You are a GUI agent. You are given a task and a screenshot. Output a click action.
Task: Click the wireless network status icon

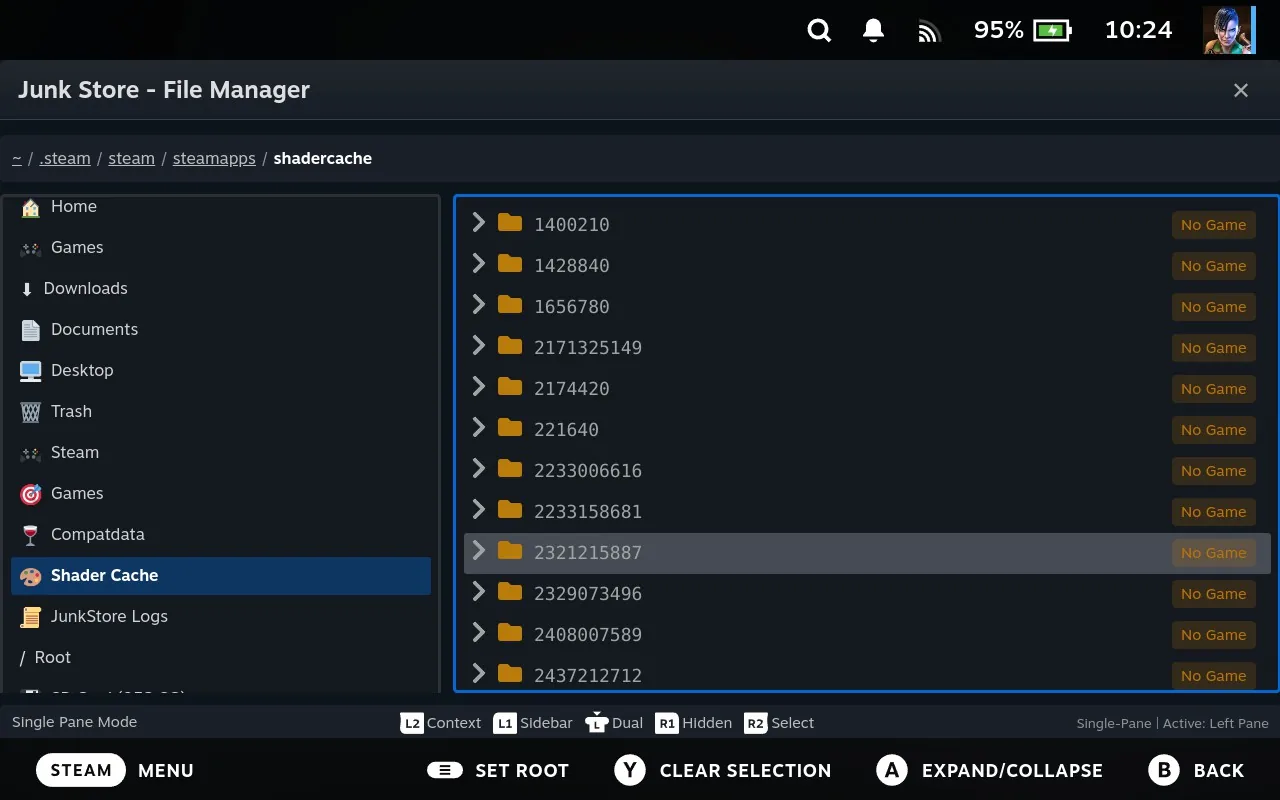929,32
